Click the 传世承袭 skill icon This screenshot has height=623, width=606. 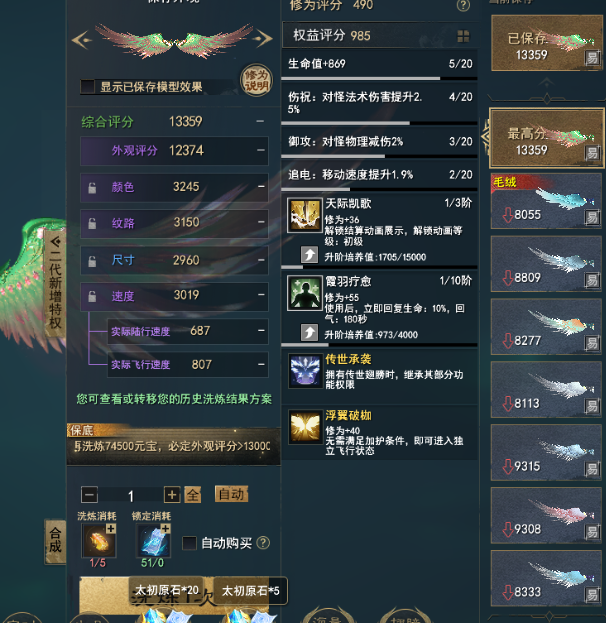click(305, 371)
